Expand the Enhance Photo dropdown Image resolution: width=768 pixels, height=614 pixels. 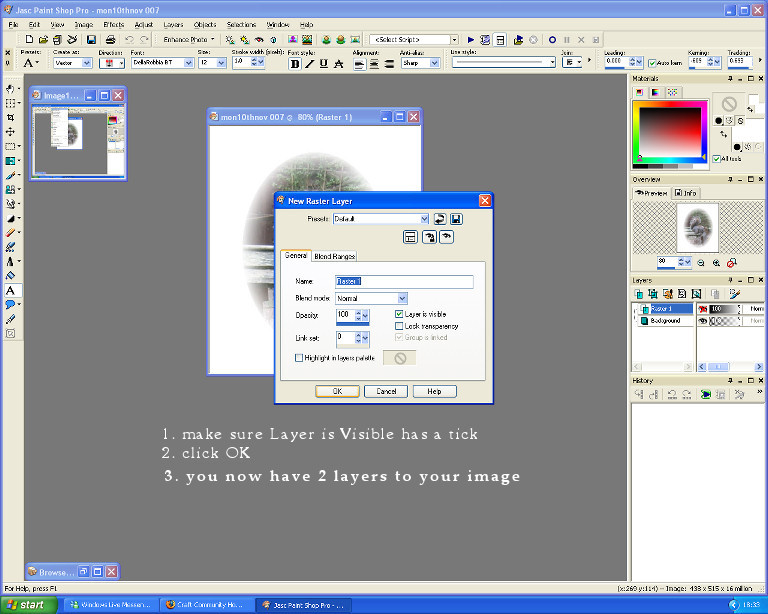213,40
